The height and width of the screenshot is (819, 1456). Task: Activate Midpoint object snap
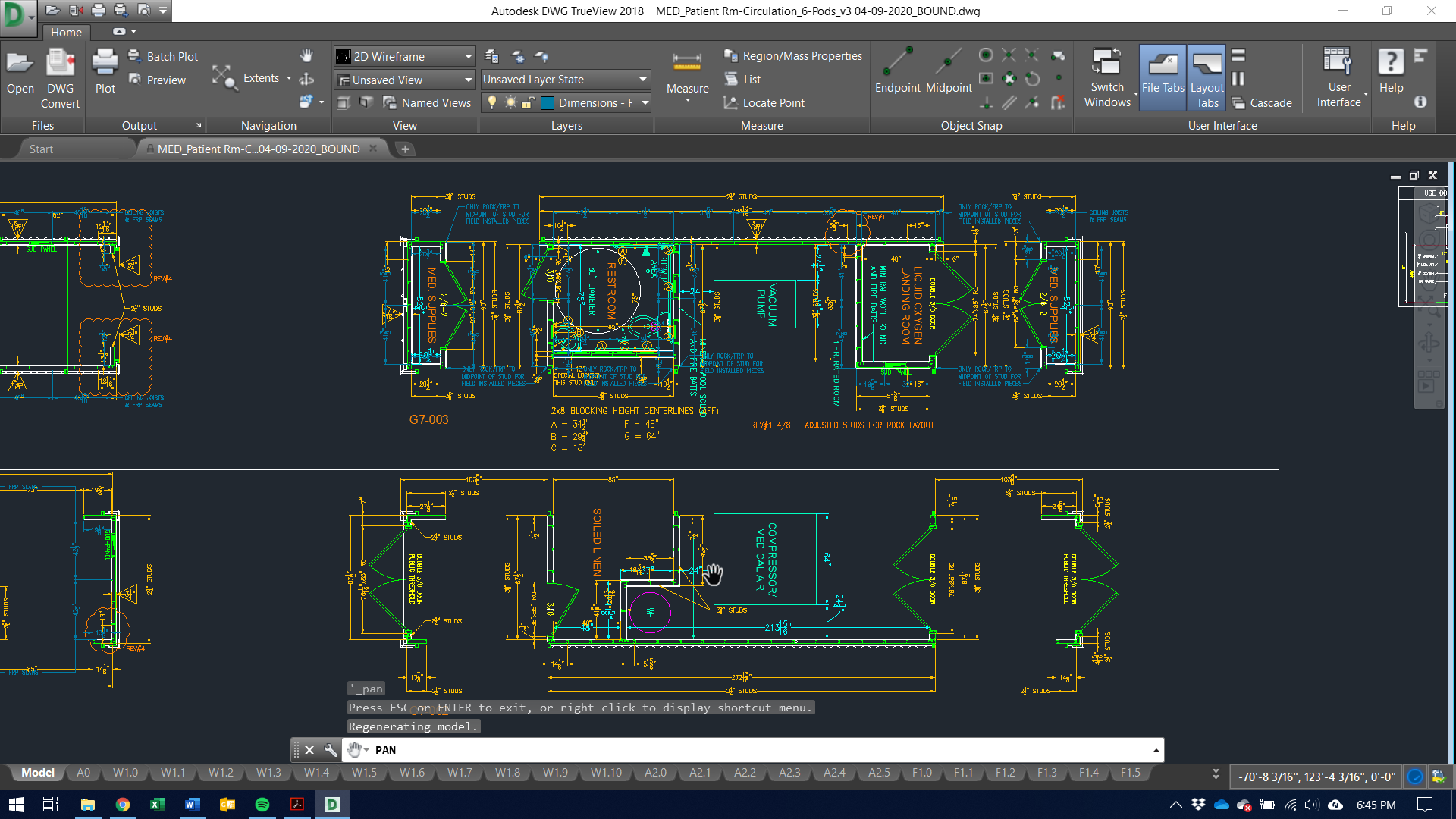point(949,70)
